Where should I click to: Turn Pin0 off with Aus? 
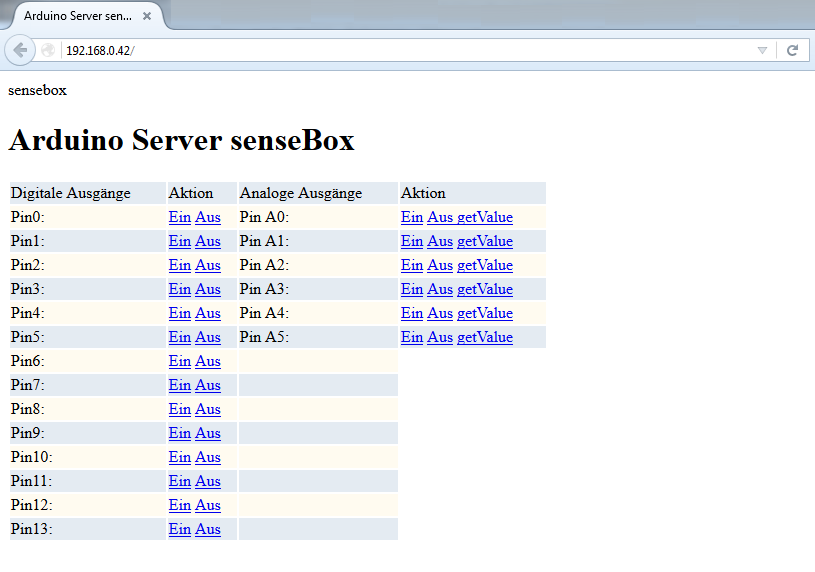[208, 217]
